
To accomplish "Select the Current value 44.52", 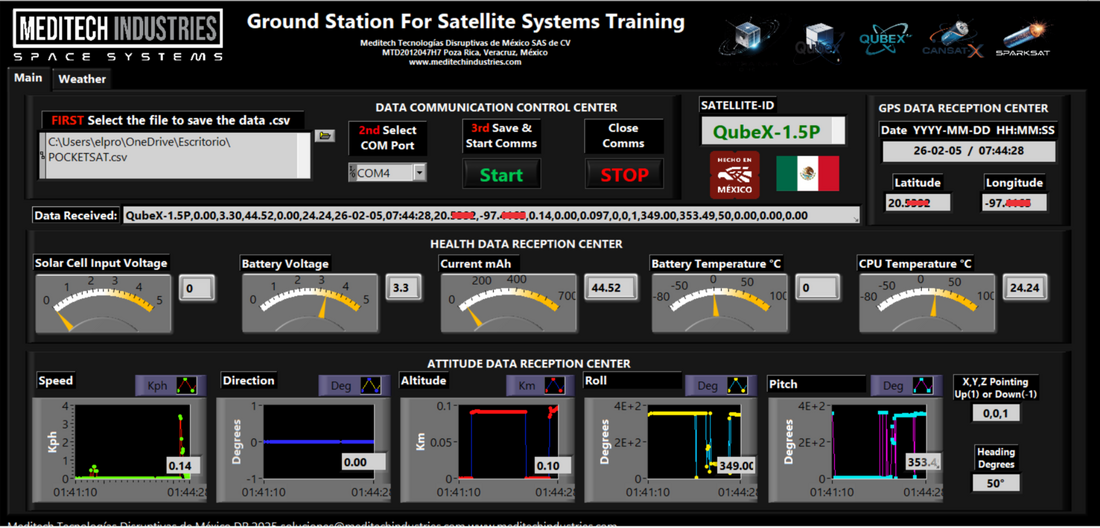I will [x=610, y=287].
